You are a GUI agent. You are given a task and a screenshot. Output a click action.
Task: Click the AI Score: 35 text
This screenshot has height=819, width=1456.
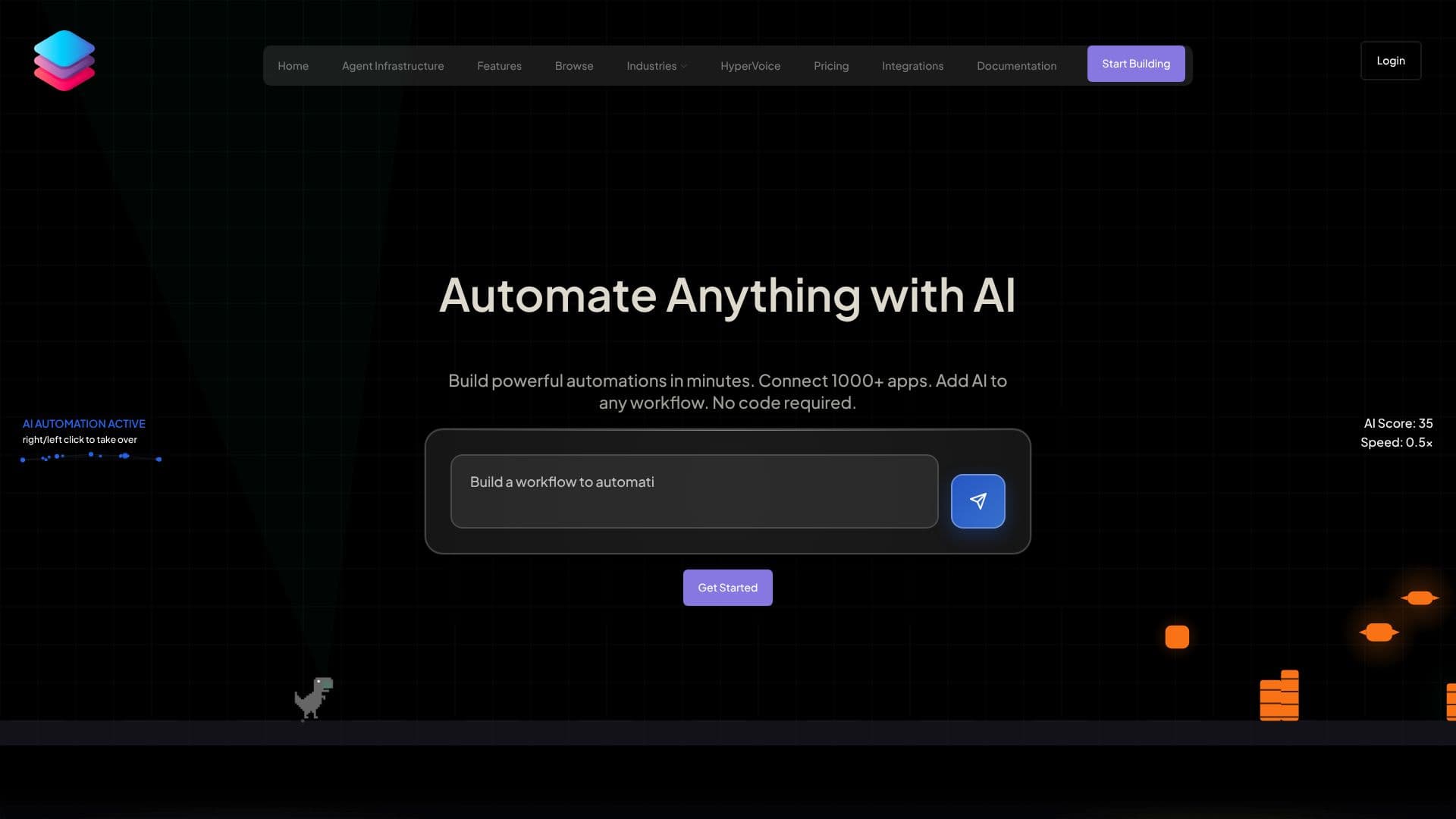(x=1398, y=423)
